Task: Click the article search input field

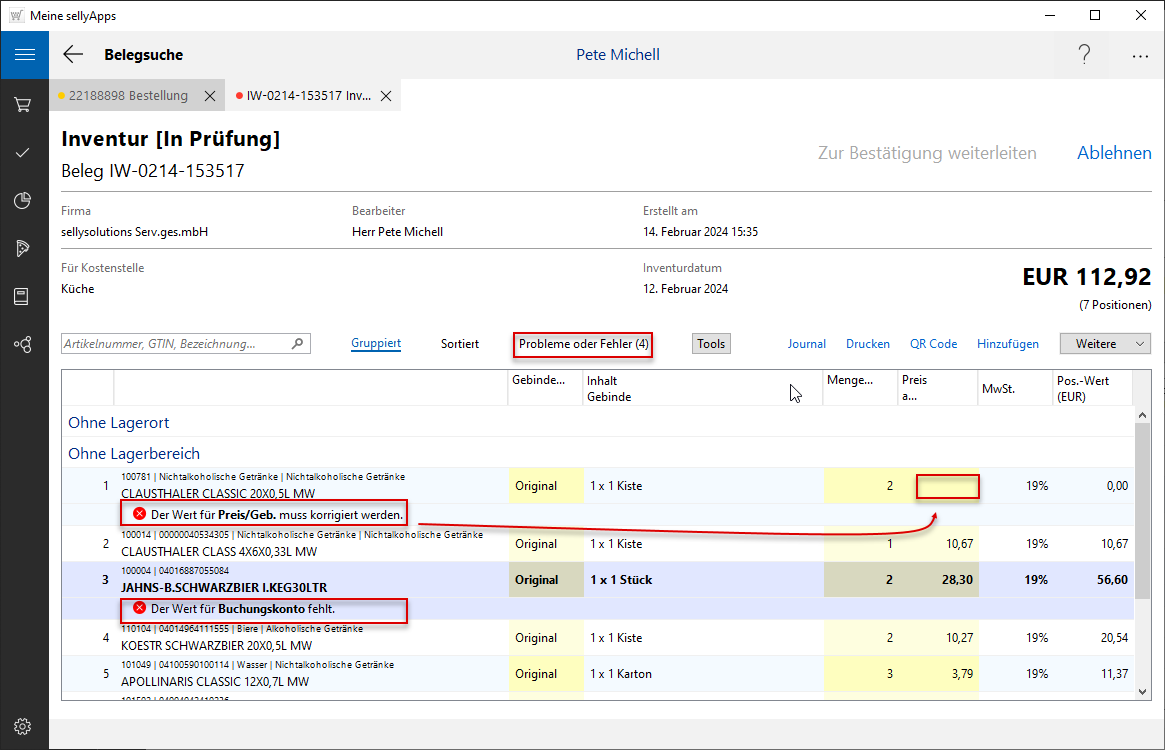Action: 176,344
